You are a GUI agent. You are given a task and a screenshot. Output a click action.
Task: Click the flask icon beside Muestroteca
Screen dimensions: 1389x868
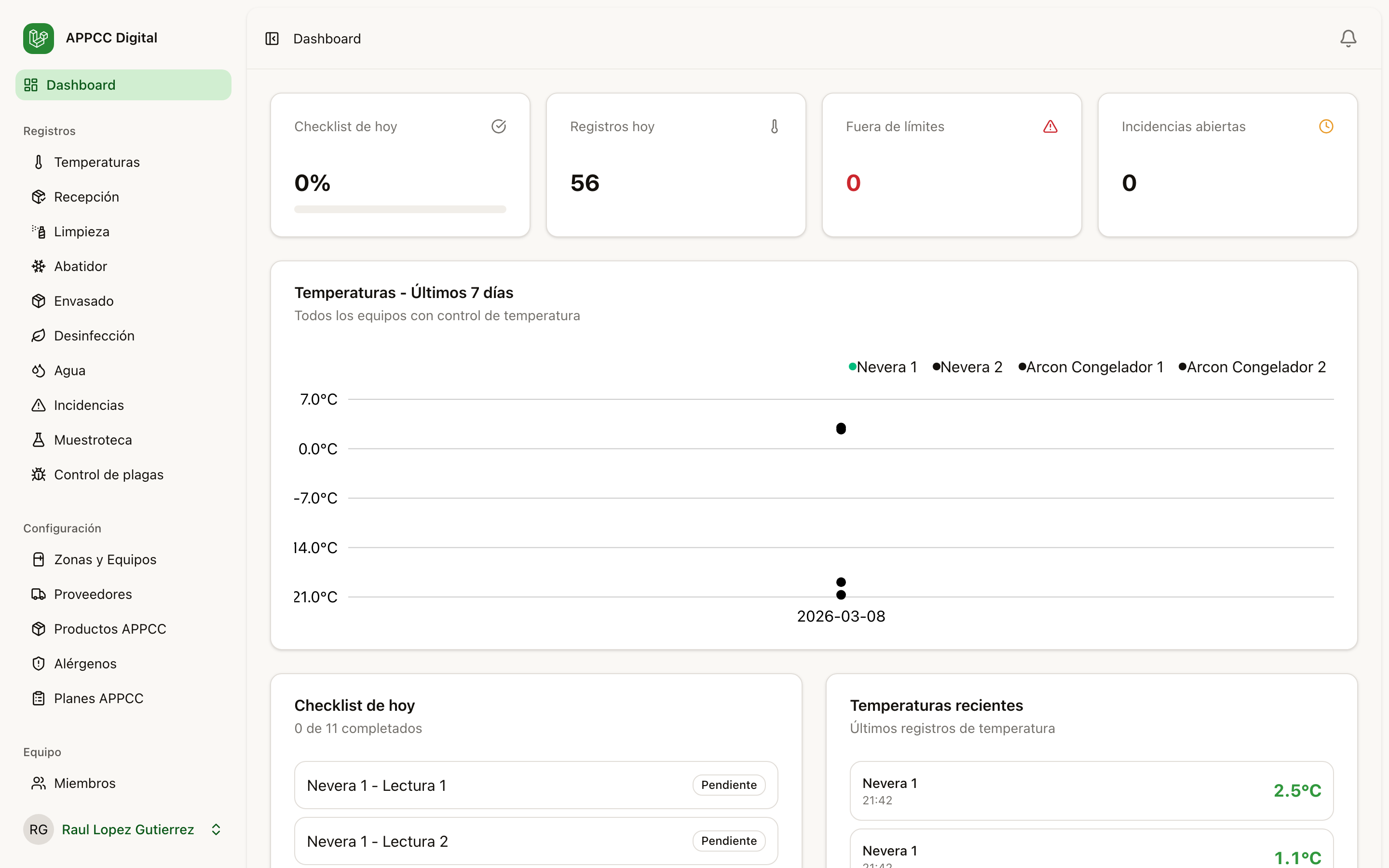coord(39,440)
